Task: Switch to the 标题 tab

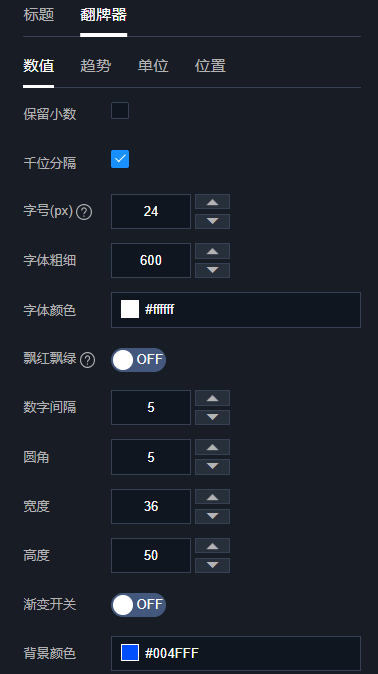Action: pos(39,15)
